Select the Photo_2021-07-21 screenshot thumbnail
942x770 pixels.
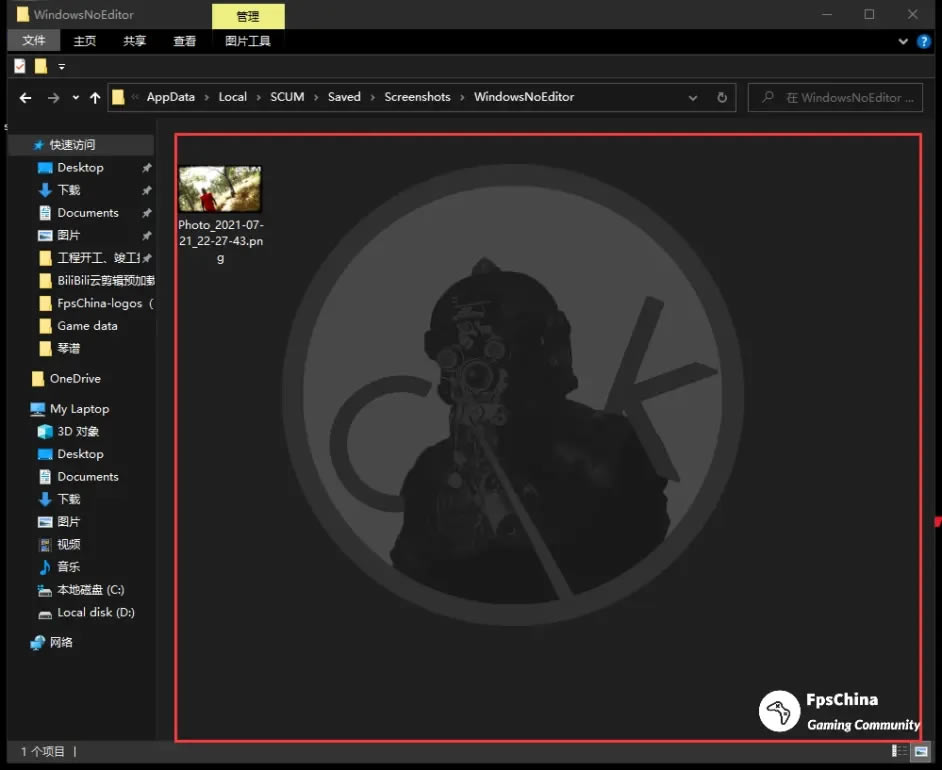[x=220, y=189]
